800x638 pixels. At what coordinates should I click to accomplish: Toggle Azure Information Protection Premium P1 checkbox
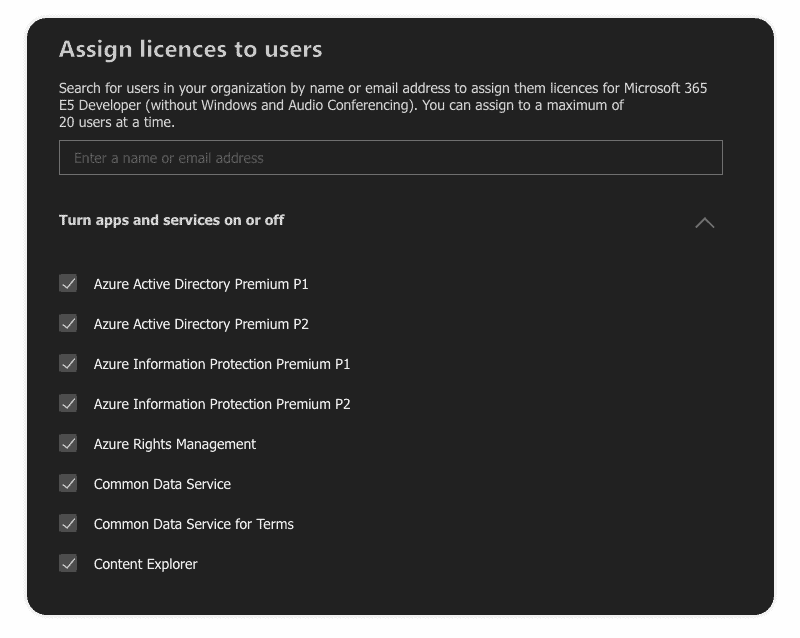(68, 363)
